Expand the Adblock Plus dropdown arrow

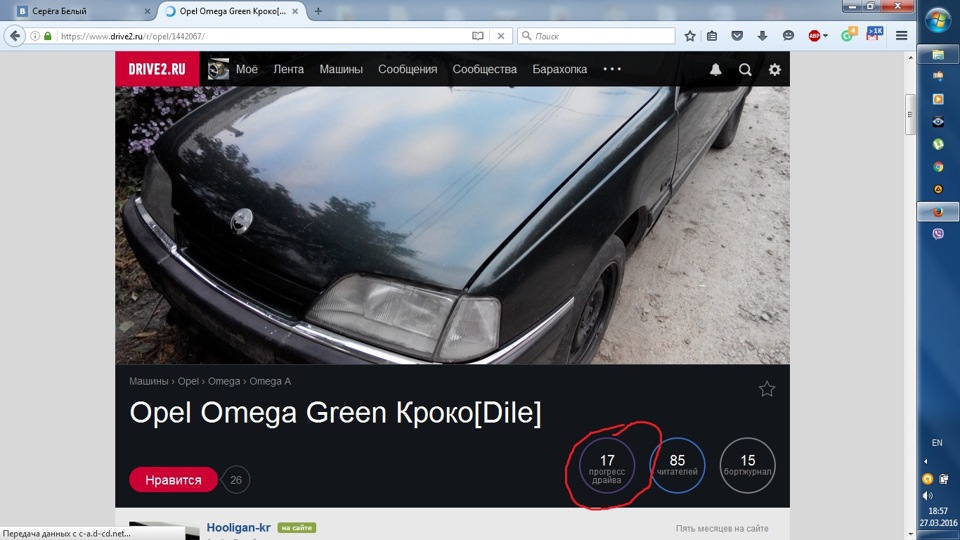pos(825,36)
